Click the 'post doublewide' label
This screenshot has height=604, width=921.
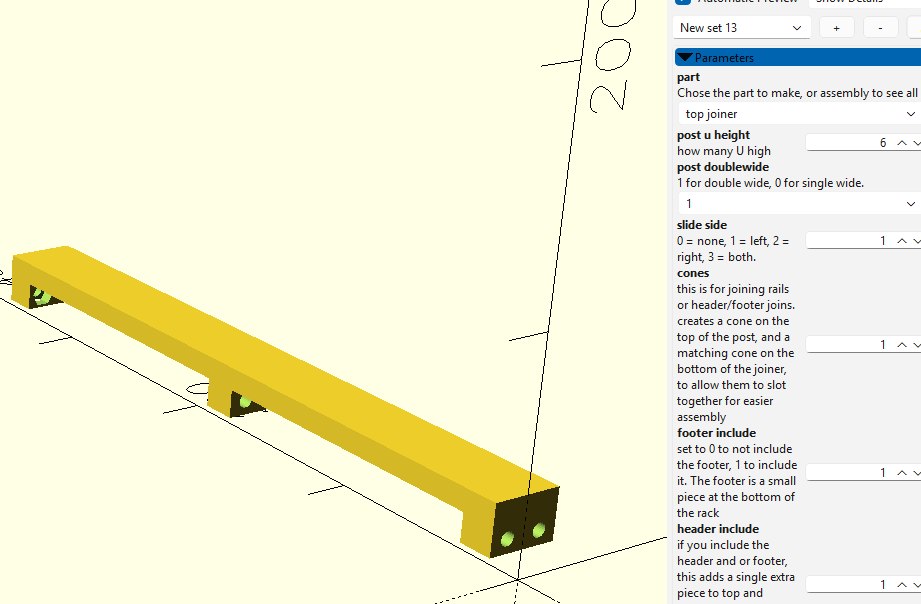pos(722,167)
